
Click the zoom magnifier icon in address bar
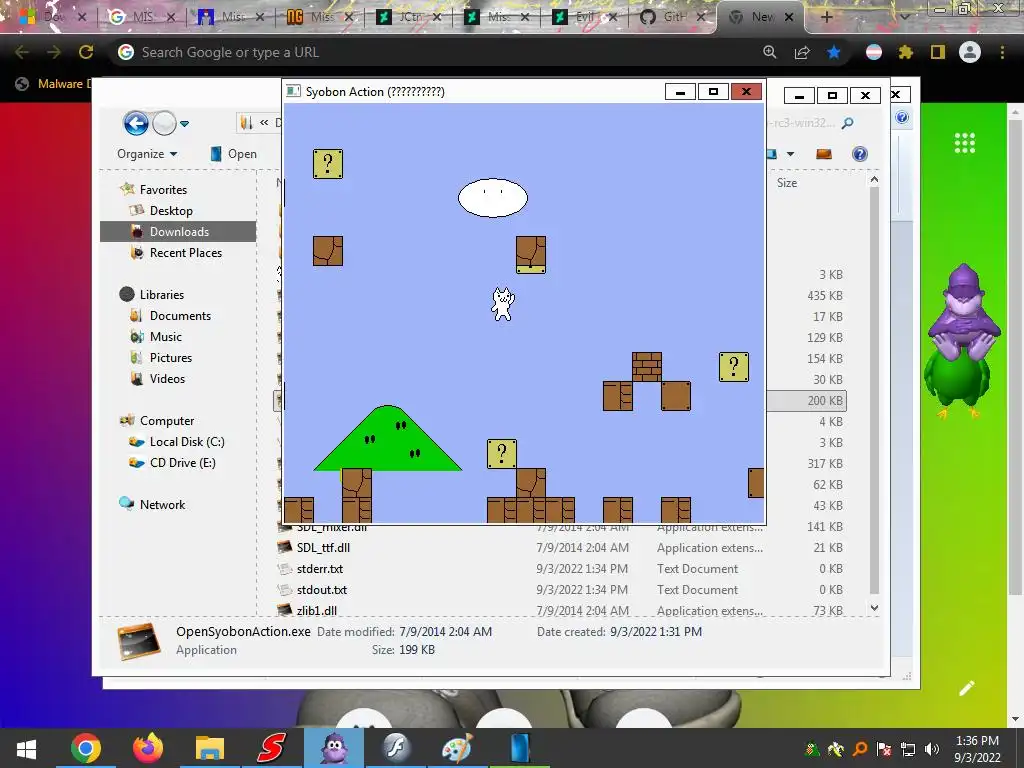pos(770,52)
